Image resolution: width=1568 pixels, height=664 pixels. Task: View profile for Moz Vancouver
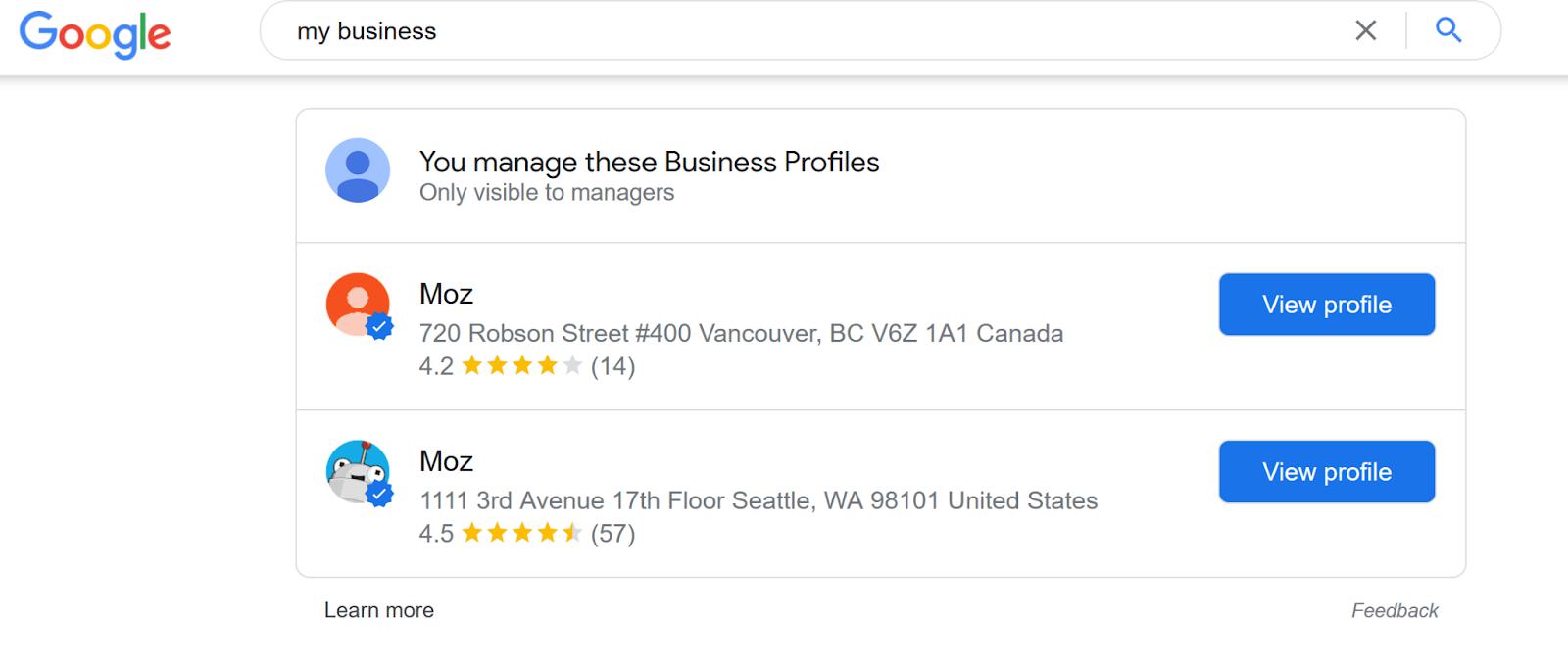pos(1326,305)
